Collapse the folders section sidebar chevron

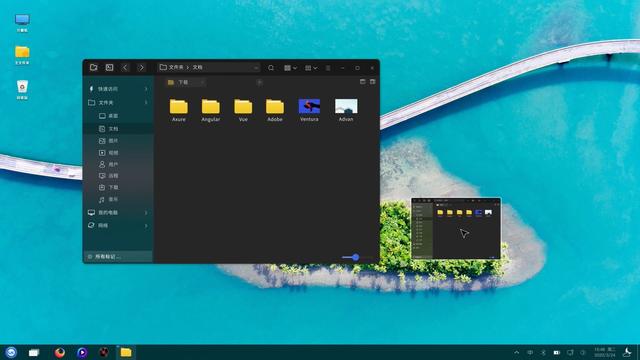(x=146, y=102)
